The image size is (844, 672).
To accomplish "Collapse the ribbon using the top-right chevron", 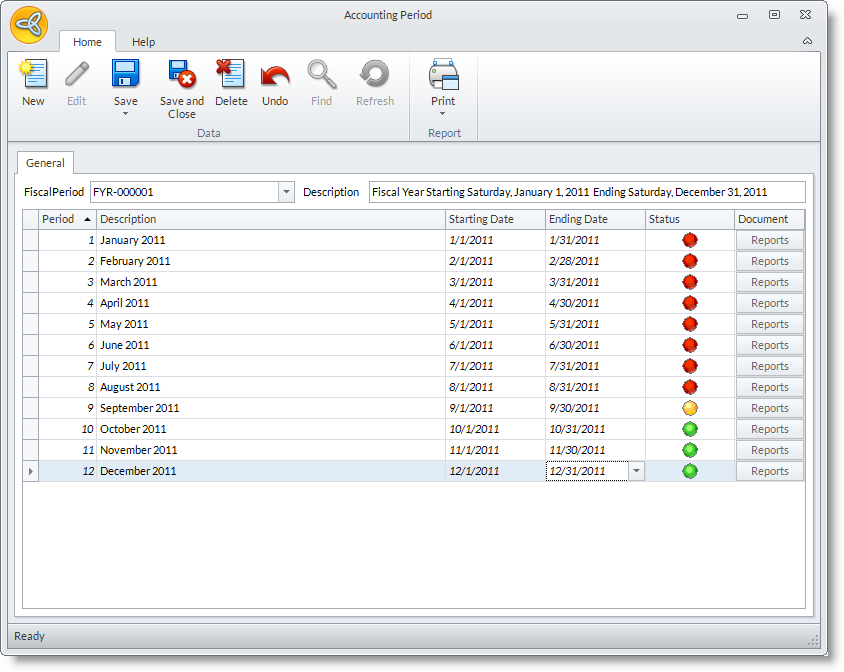I will [x=807, y=41].
